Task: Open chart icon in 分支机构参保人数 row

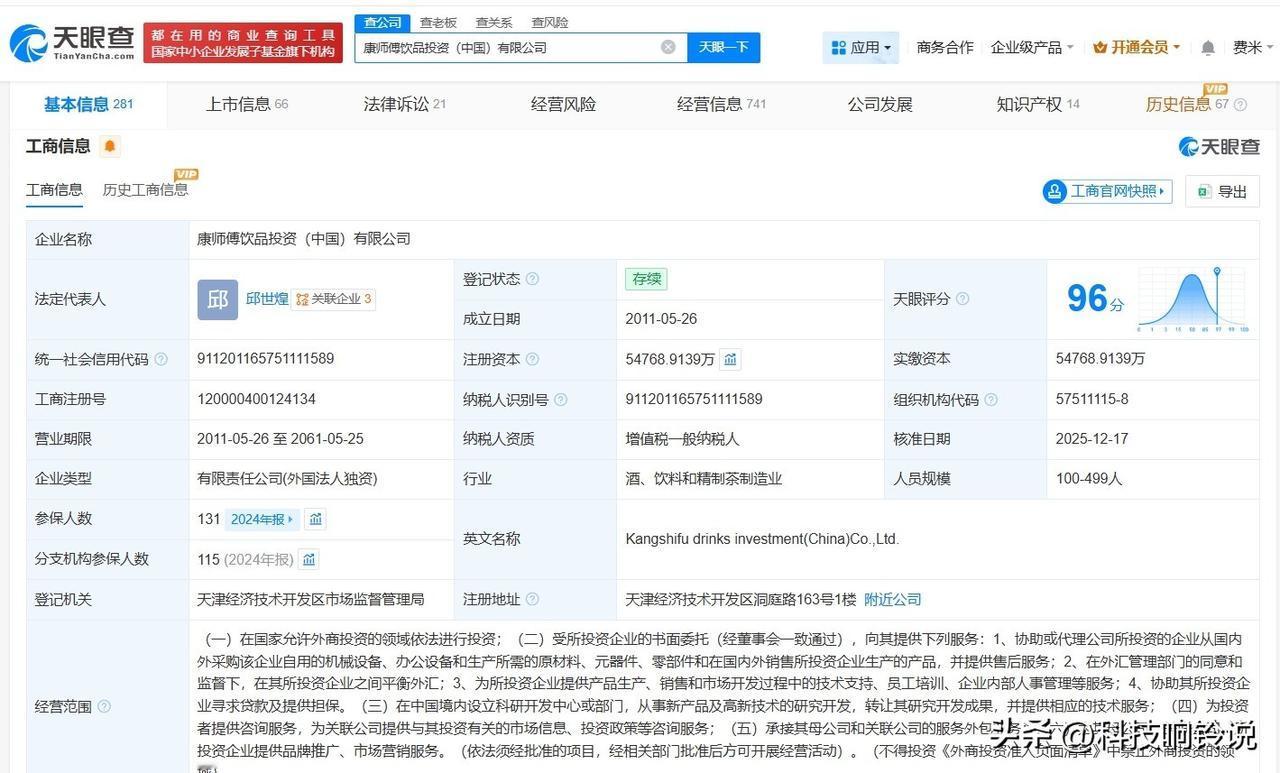Action: (x=309, y=559)
